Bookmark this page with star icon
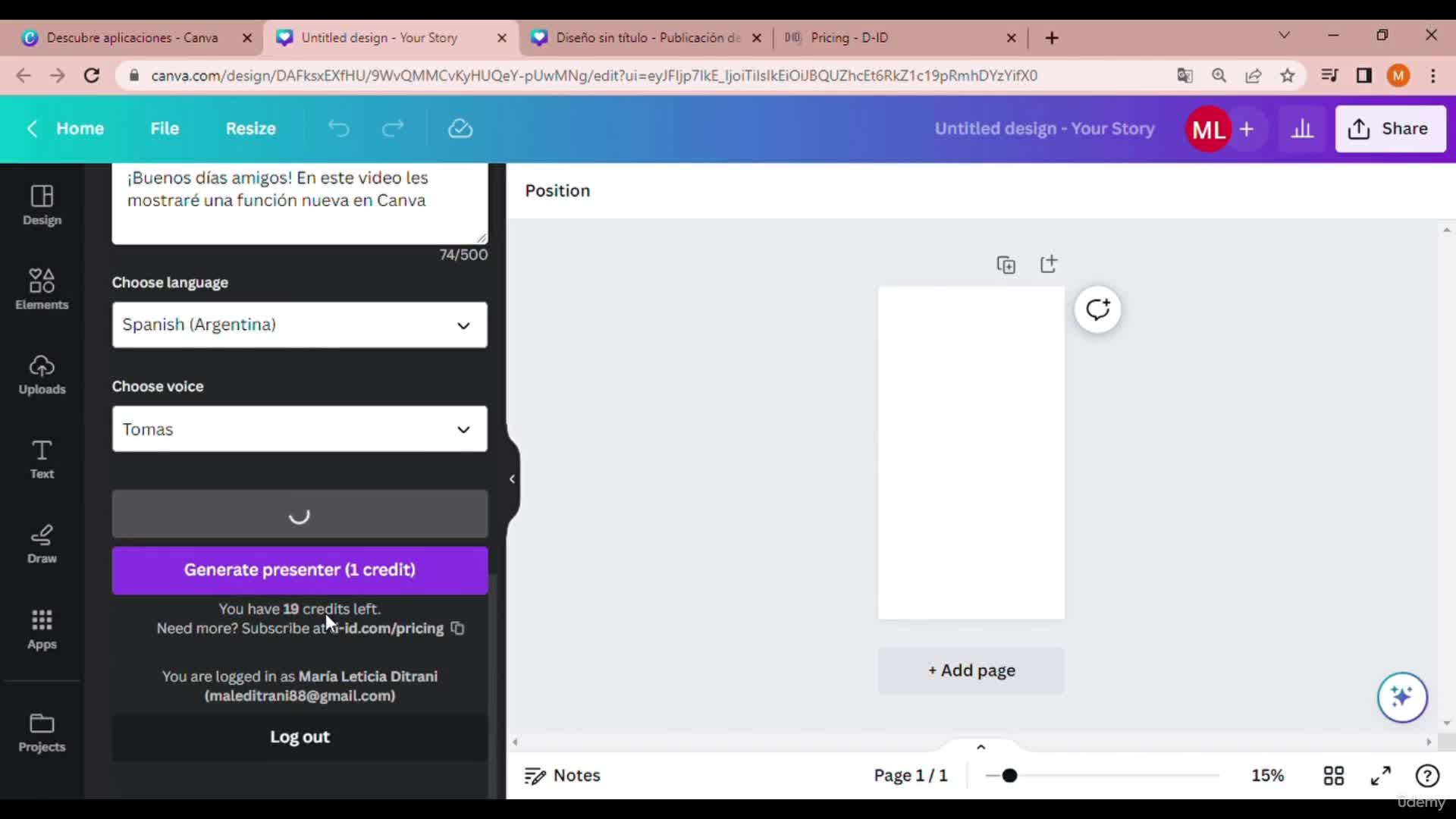The height and width of the screenshot is (819, 1456). (x=1288, y=75)
